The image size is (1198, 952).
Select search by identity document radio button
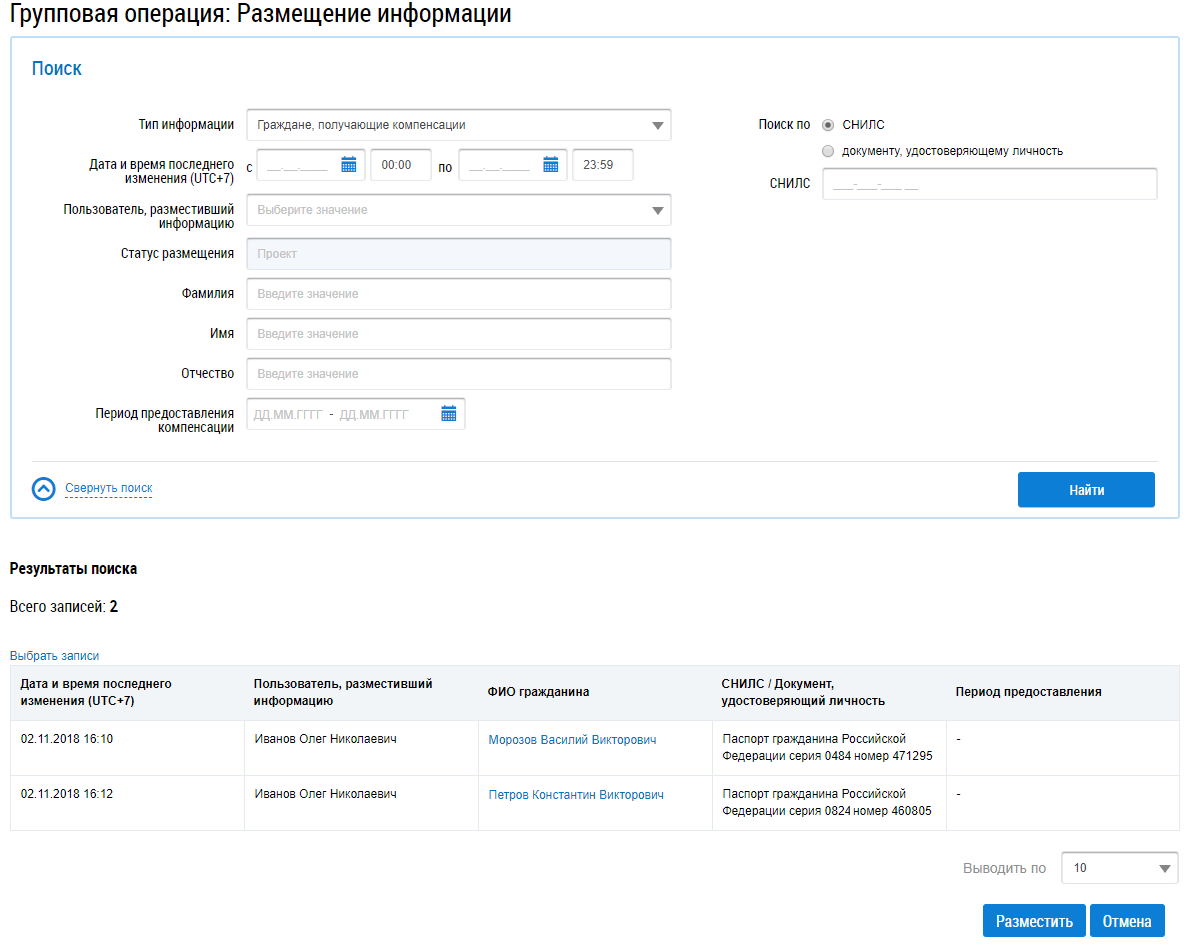(827, 151)
